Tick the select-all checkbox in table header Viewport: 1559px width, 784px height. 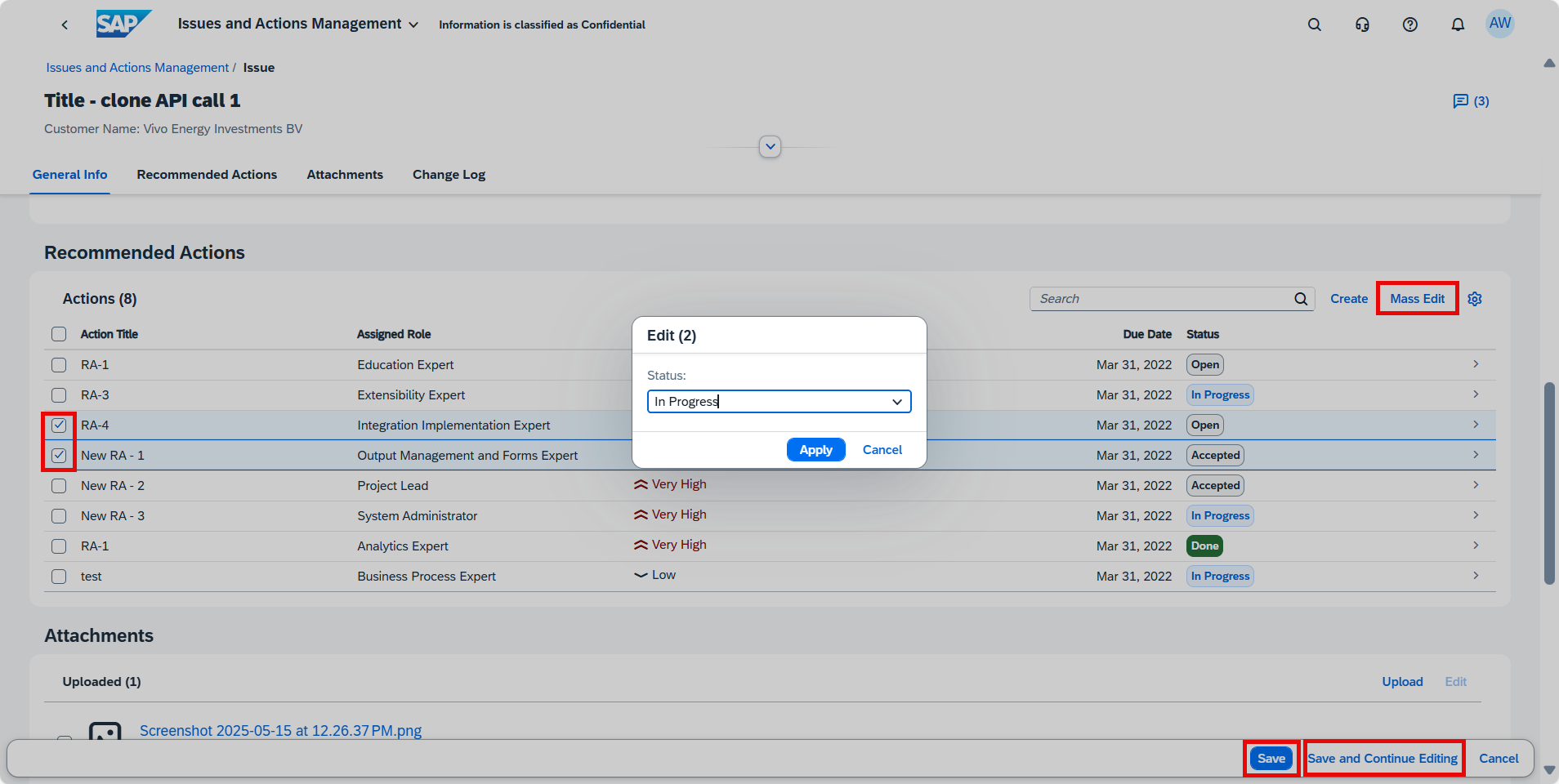tap(59, 334)
